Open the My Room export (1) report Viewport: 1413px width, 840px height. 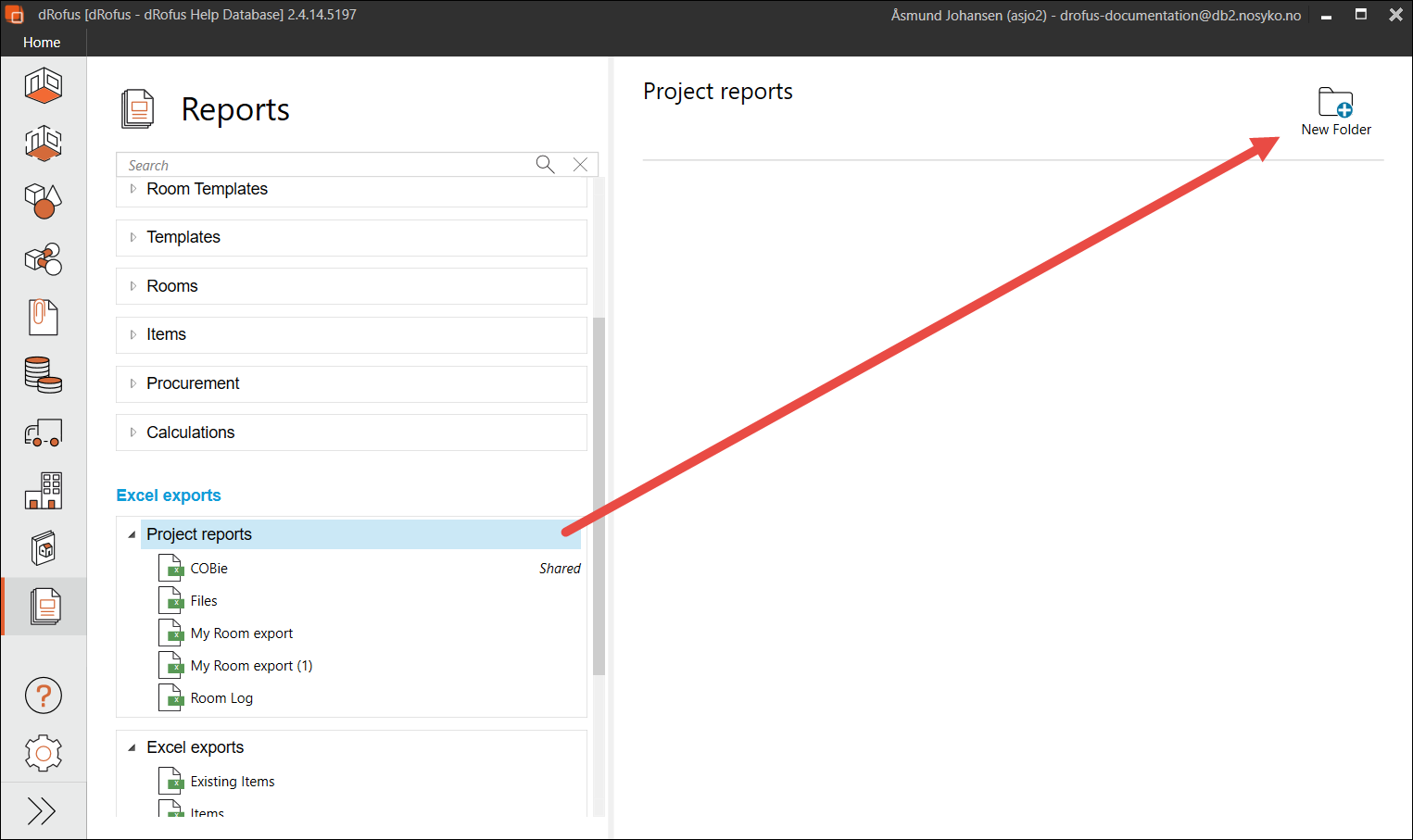coord(252,666)
